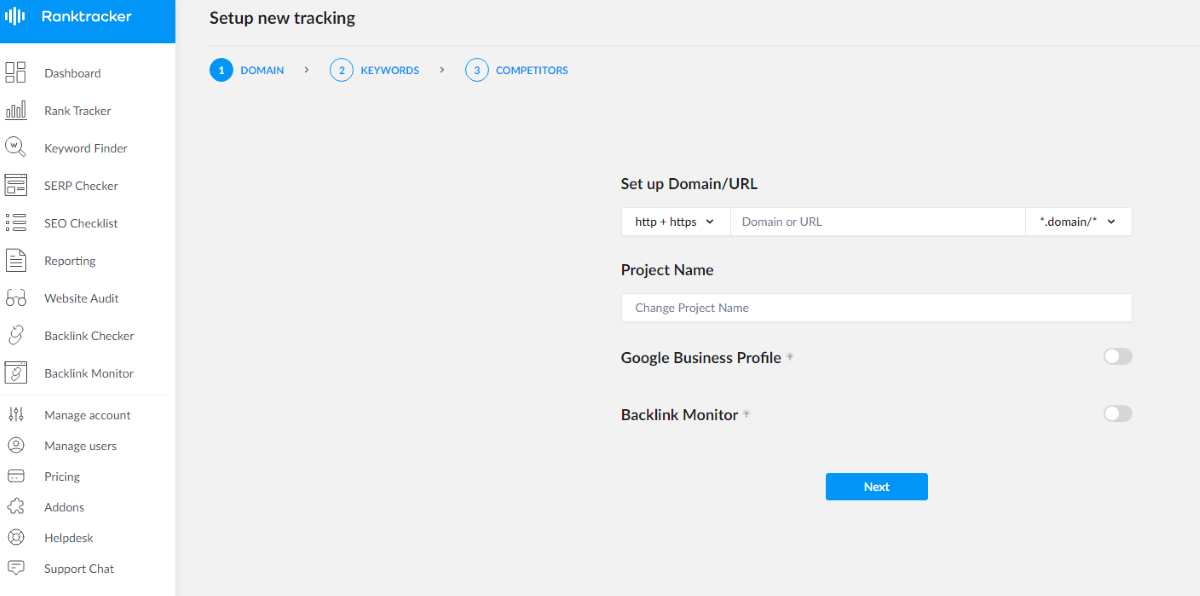Open the Pricing card icon
1200x596 pixels.
point(16,476)
